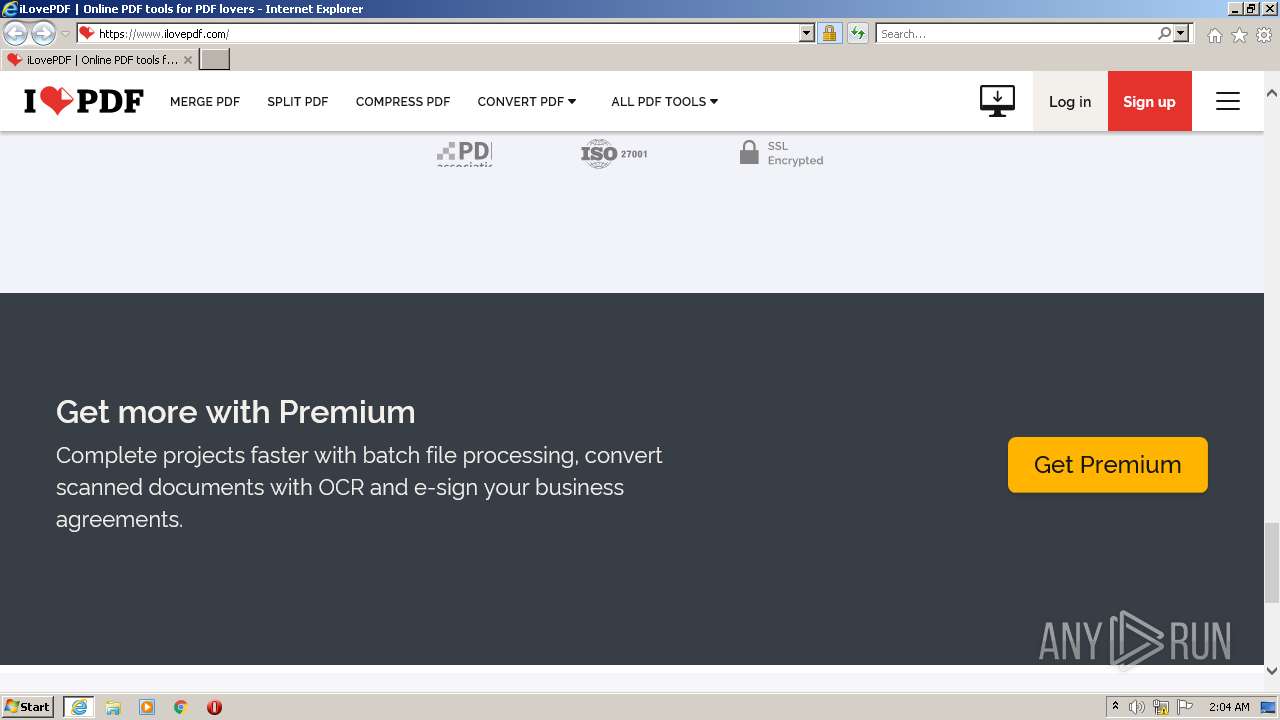Screen dimensions: 1280x720
Task: Click the Sign up button
Action: (1150, 101)
